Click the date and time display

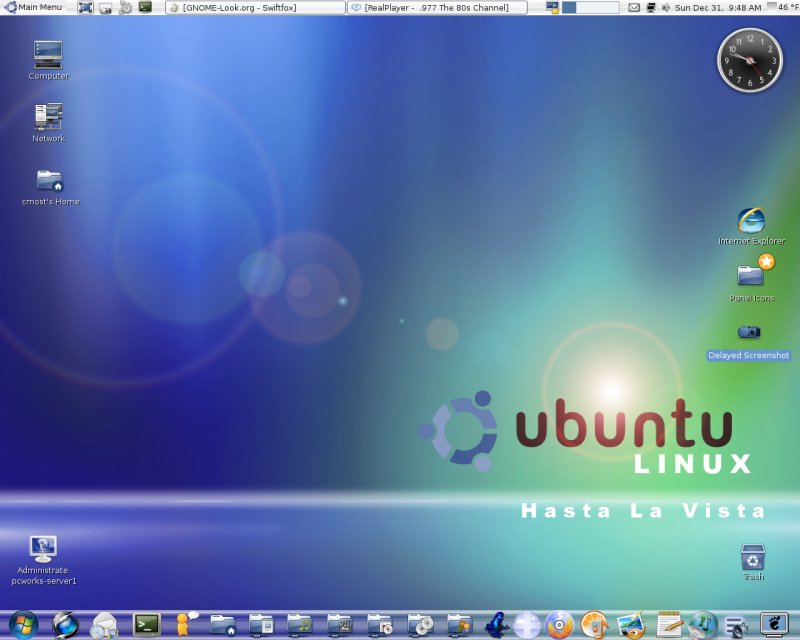(718, 8)
